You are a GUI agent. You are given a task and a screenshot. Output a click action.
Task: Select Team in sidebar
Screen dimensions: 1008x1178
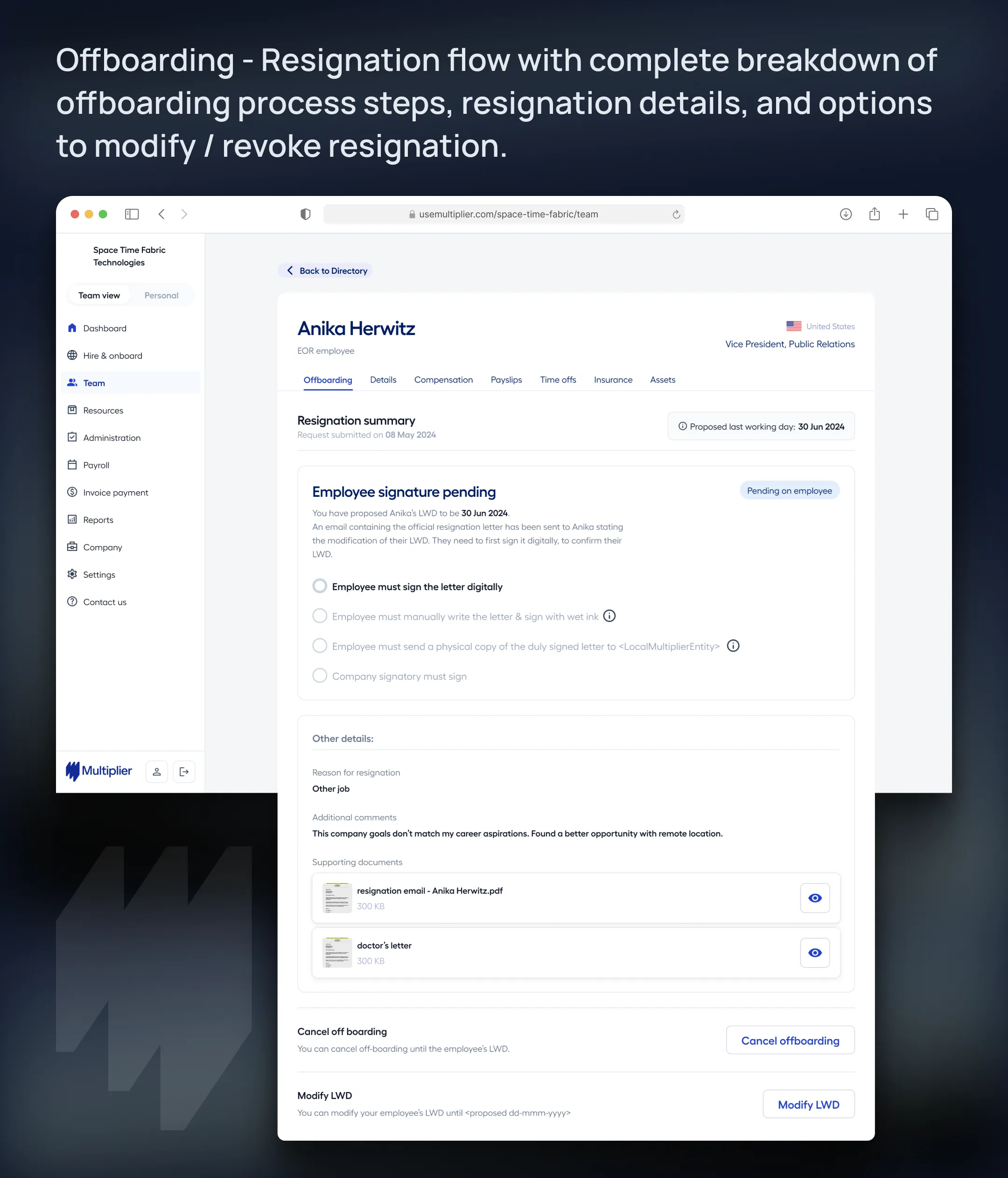(130, 383)
